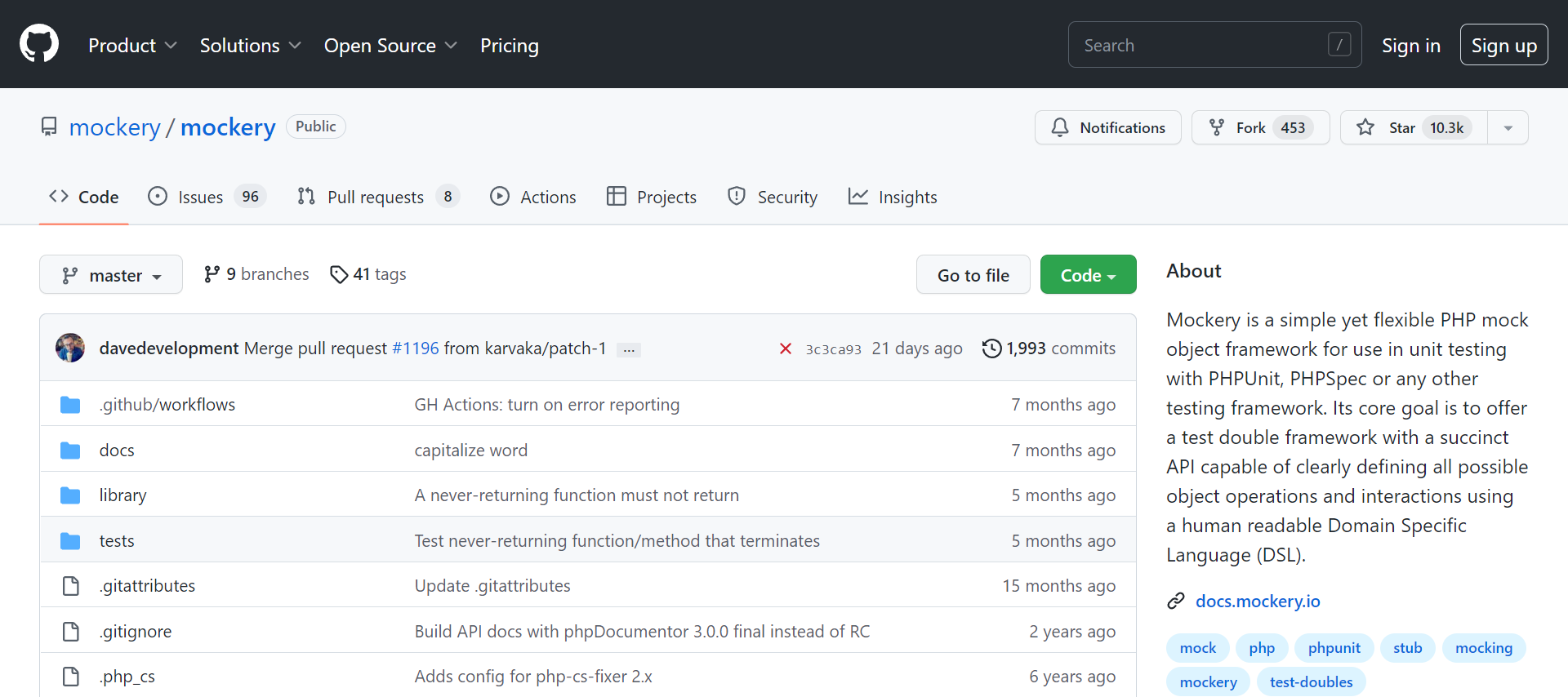Open the bold mockery repository link
Viewport: 1568px width, 697px height.
tap(228, 127)
